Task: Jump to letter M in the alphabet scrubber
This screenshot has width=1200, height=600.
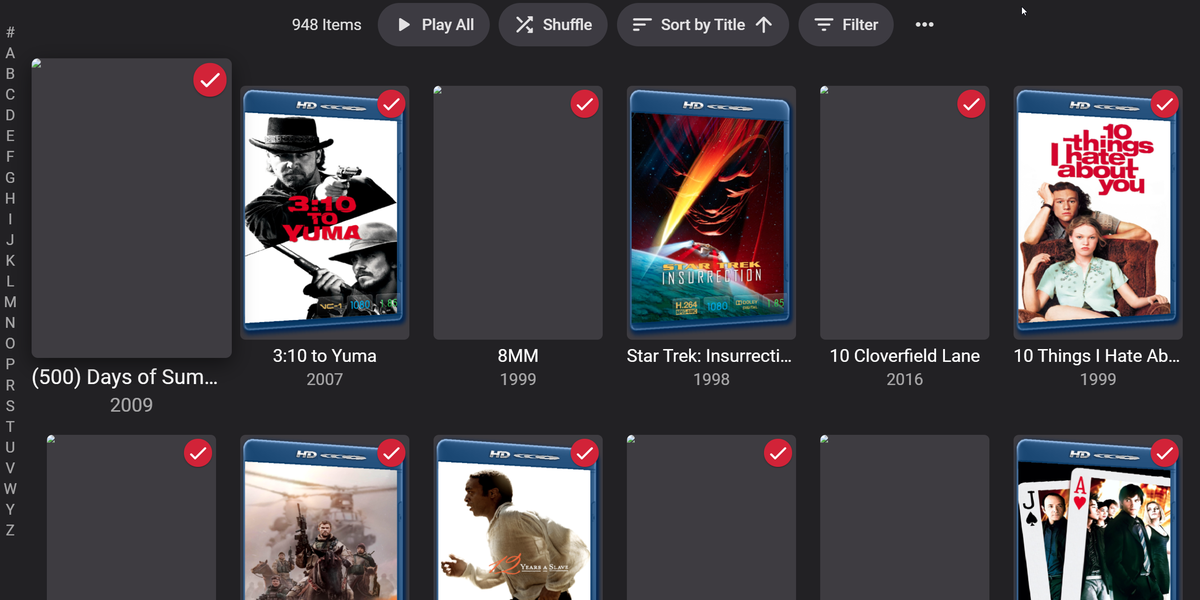Action: [x=11, y=303]
